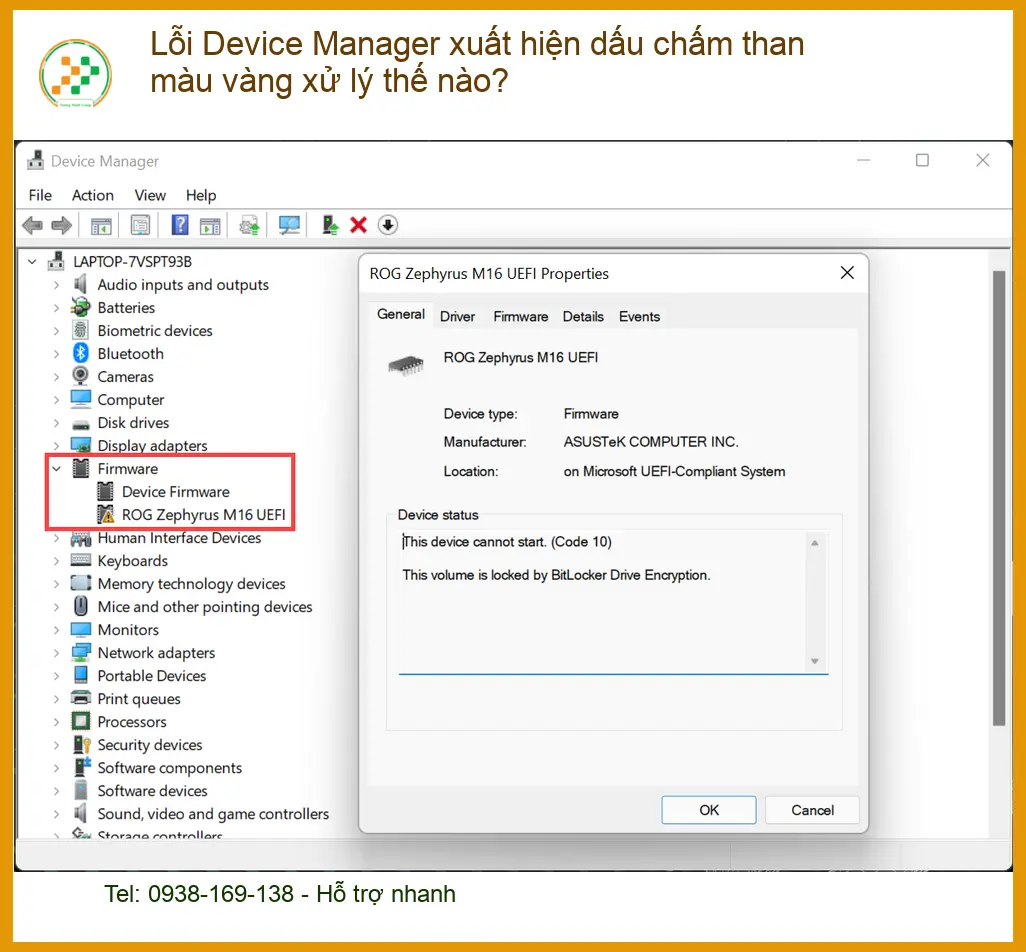Switch to the Driver tab

click(457, 317)
